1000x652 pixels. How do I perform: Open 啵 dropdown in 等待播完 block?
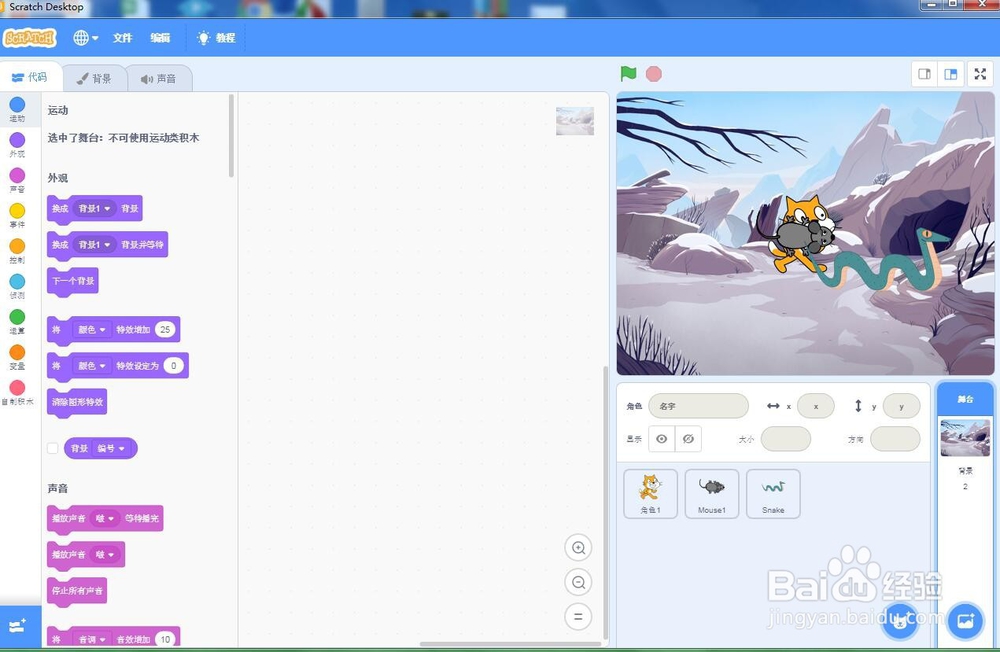(x=105, y=519)
